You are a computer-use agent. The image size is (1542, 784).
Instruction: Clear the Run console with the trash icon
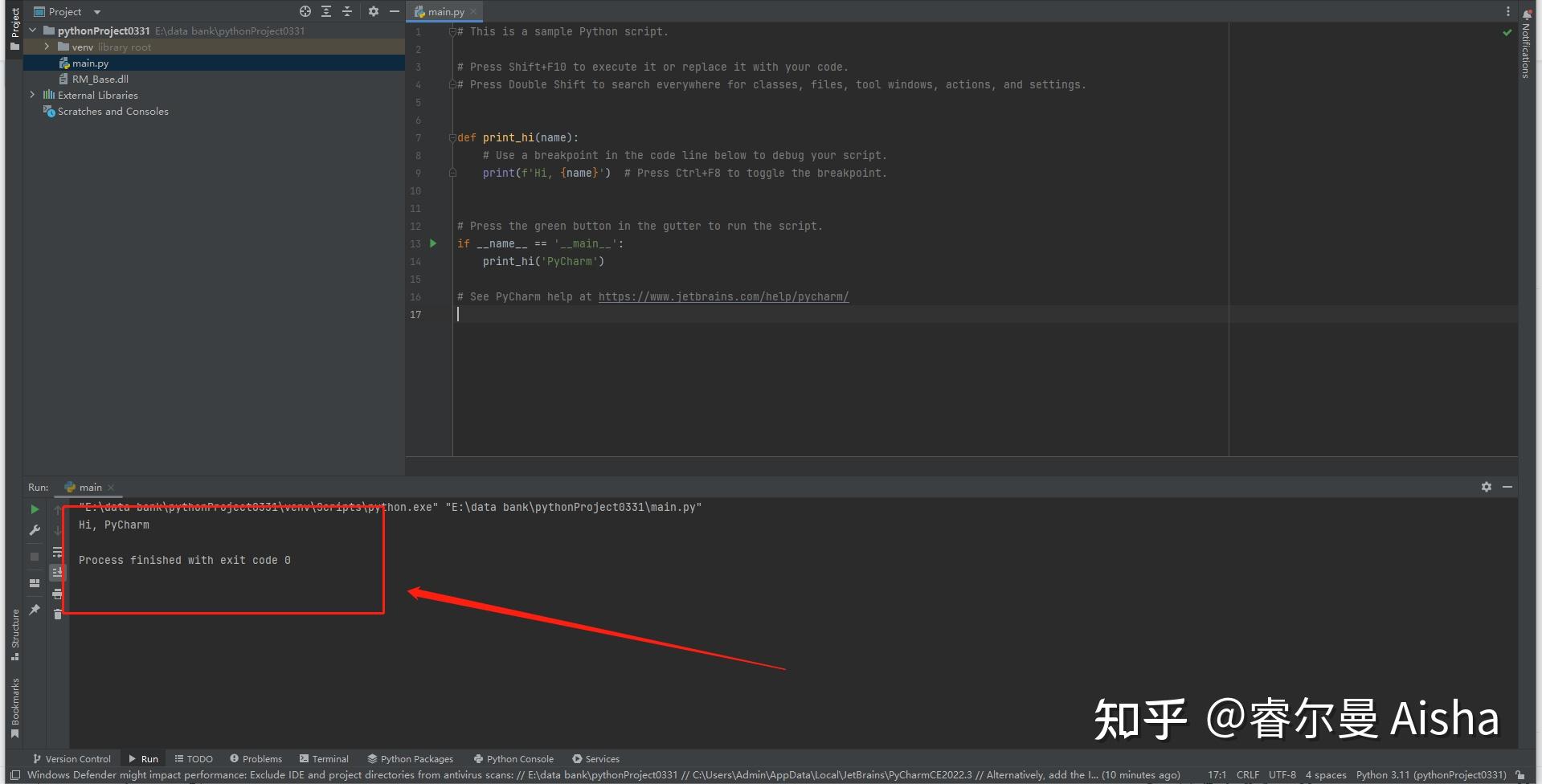point(58,615)
